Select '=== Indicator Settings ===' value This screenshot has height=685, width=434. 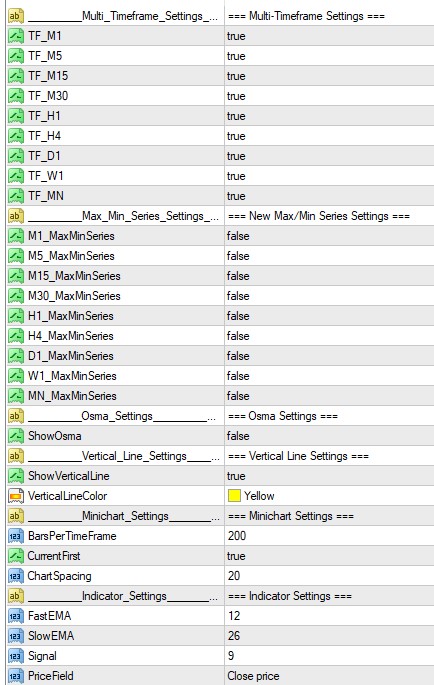[290, 596]
